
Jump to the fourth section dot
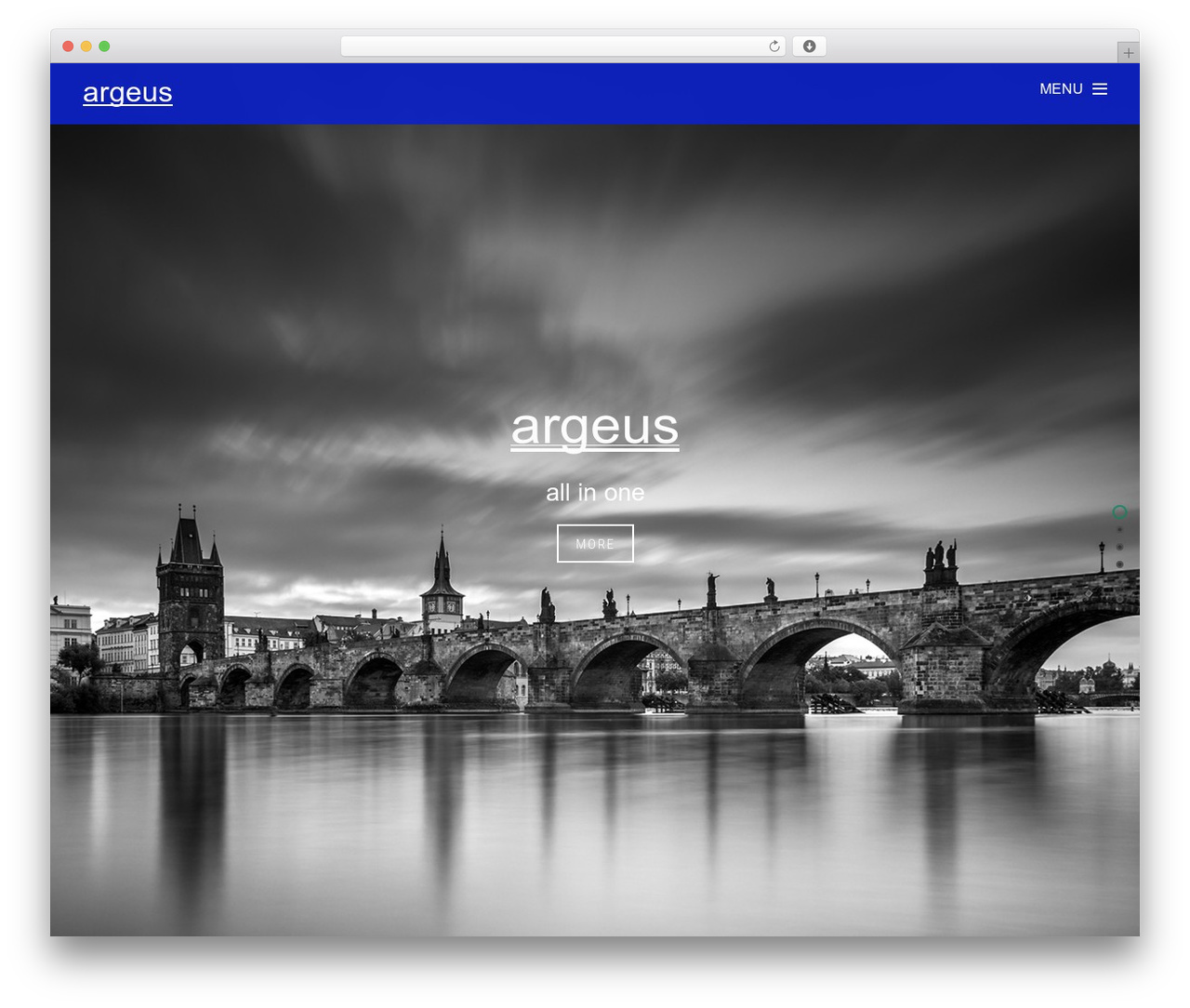click(1120, 564)
